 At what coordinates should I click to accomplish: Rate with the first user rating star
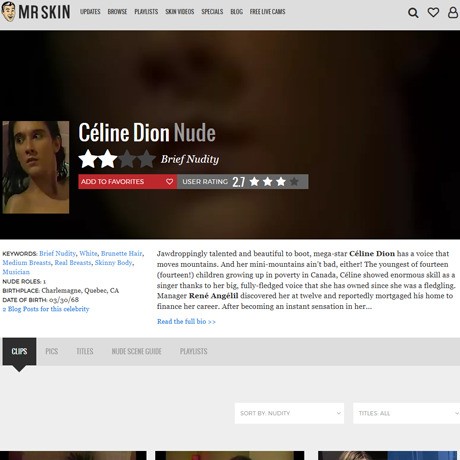254,182
